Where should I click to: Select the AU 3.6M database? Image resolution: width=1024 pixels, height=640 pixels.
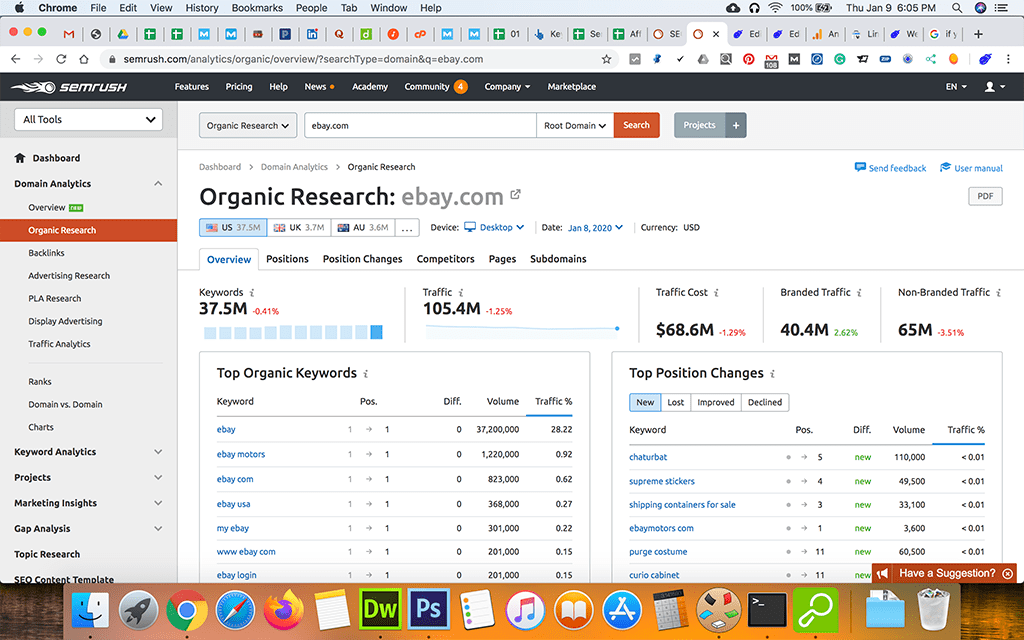click(x=363, y=227)
